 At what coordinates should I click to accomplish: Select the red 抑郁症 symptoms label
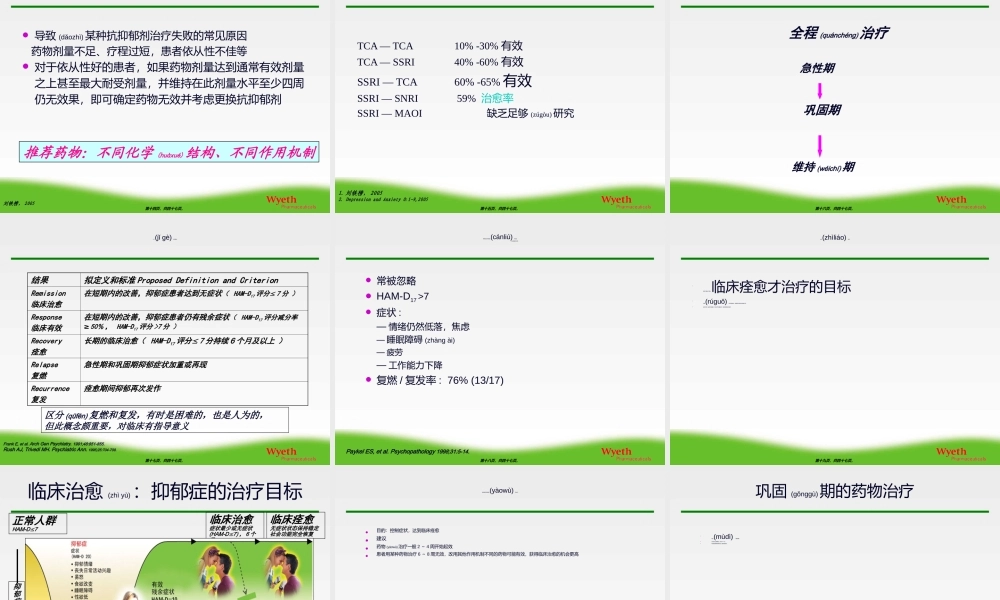[x=79, y=543]
